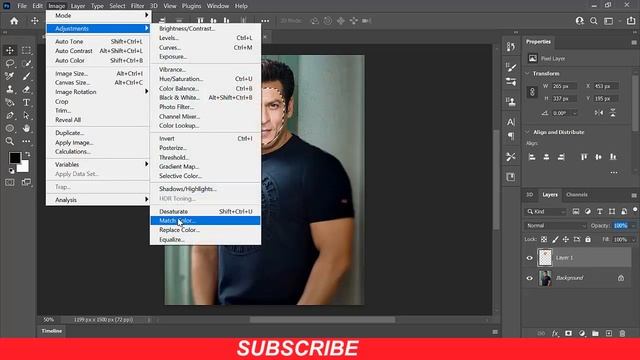
Task: Select the Hand tool
Action: coord(26,128)
